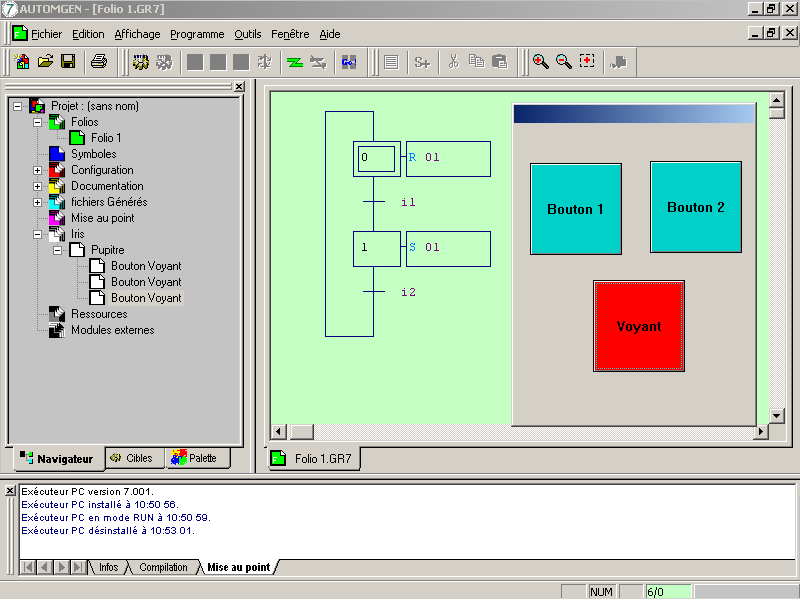The image size is (800, 600).
Task: Click the yellow gear compile icon
Action: click(141, 62)
